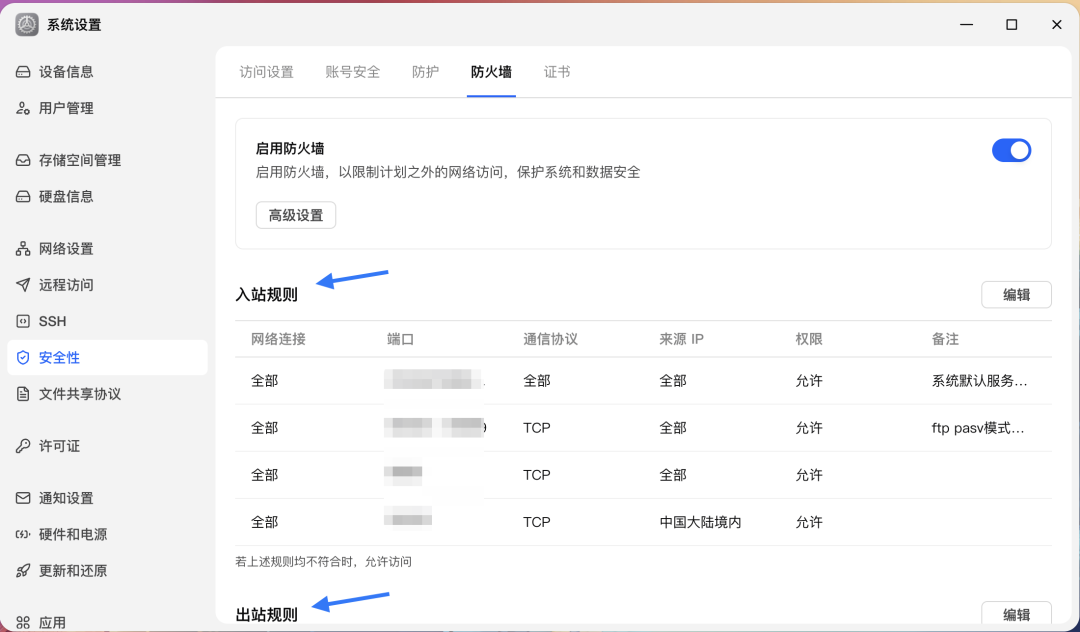Click the 许可证 key icon
The height and width of the screenshot is (632, 1080).
(x=23, y=446)
